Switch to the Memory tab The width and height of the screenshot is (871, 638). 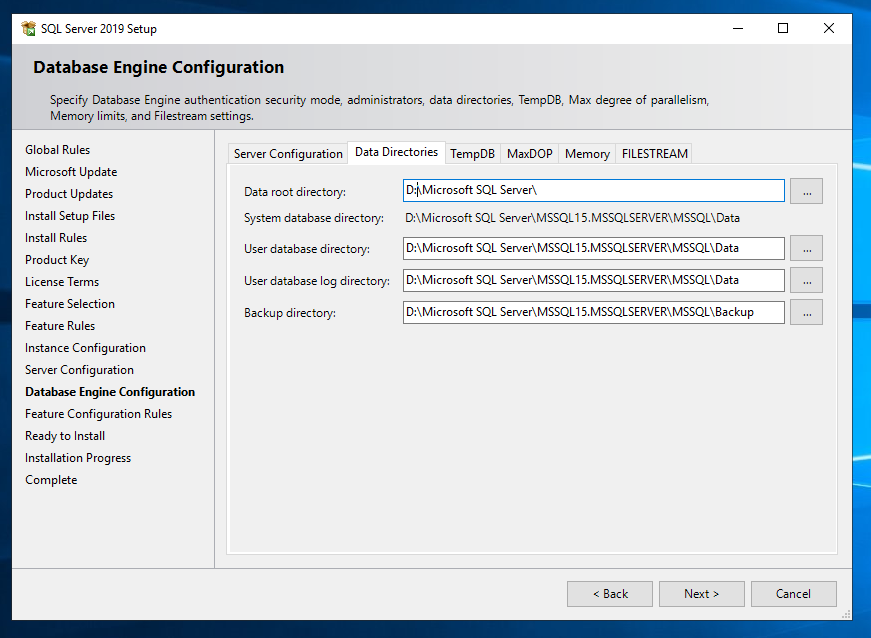pos(587,154)
